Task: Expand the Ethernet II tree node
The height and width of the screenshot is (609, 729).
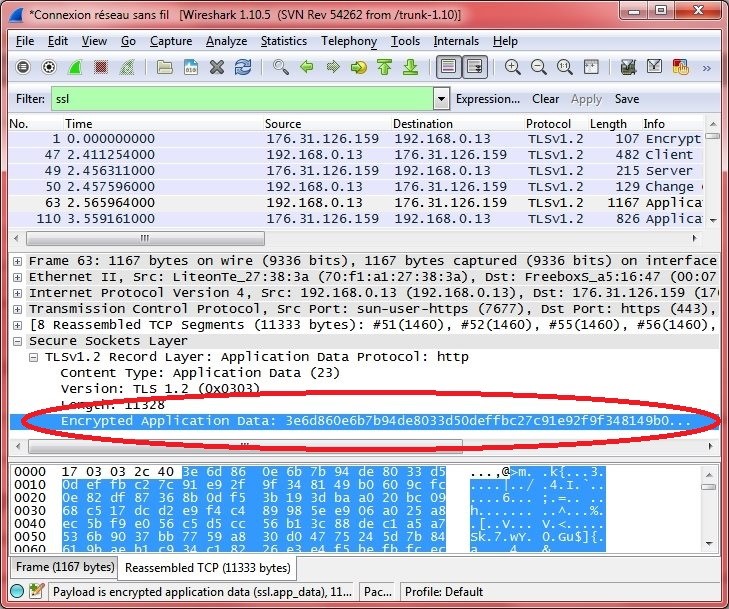Action: tap(18, 277)
